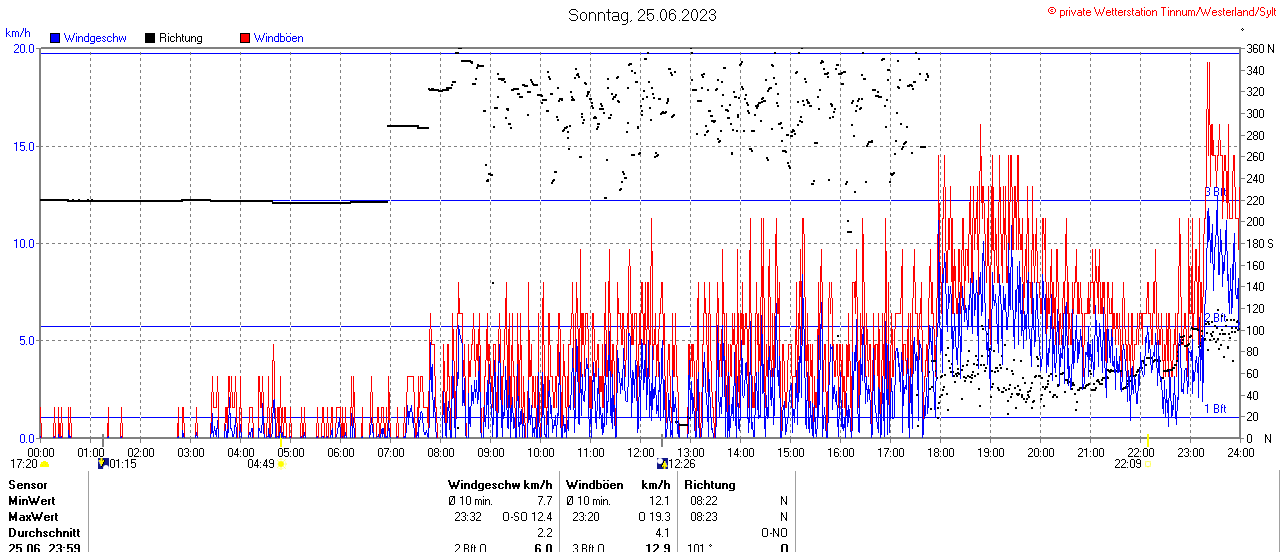Click the 08:00 time axis label
The width and height of the screenshot is (1280, 552).
(x=441, y=452)
